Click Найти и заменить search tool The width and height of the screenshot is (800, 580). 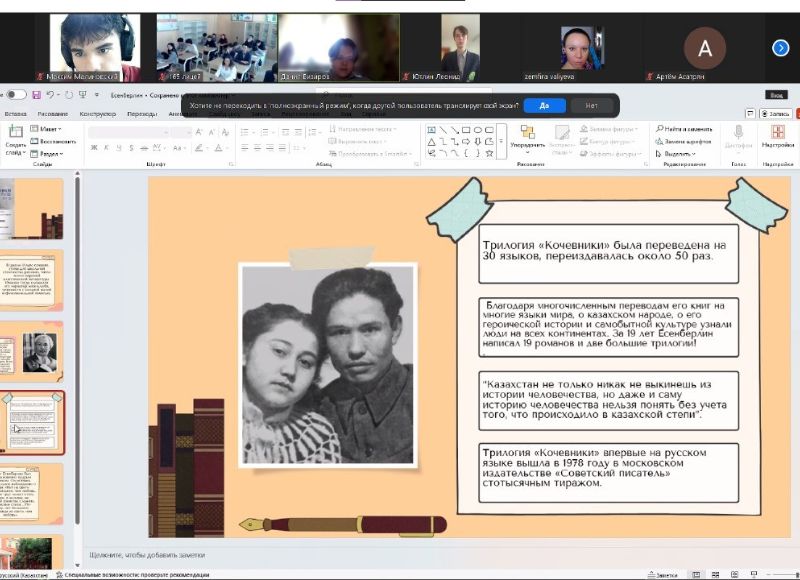[685, 128]
